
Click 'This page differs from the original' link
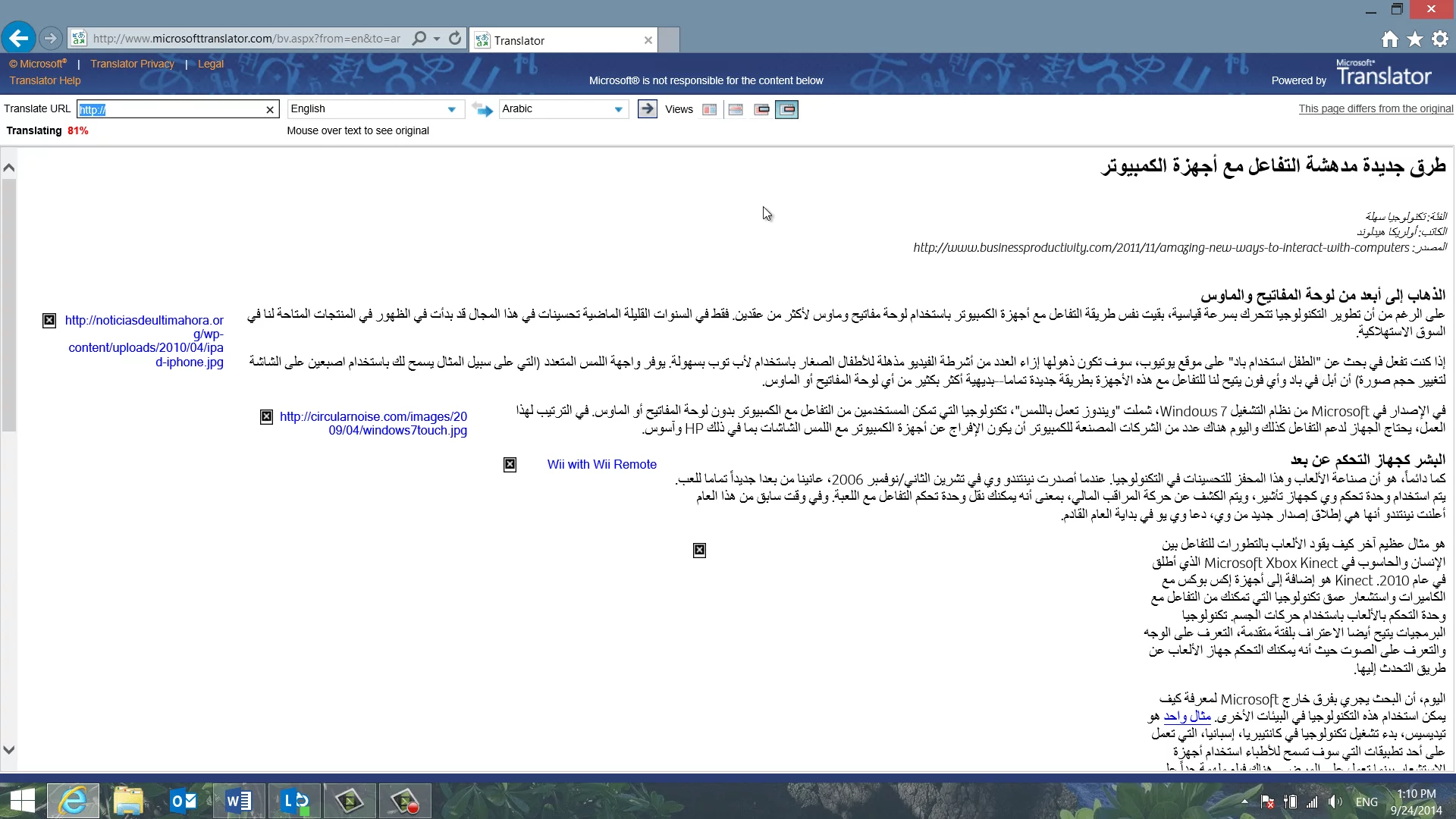[1375, 108]
